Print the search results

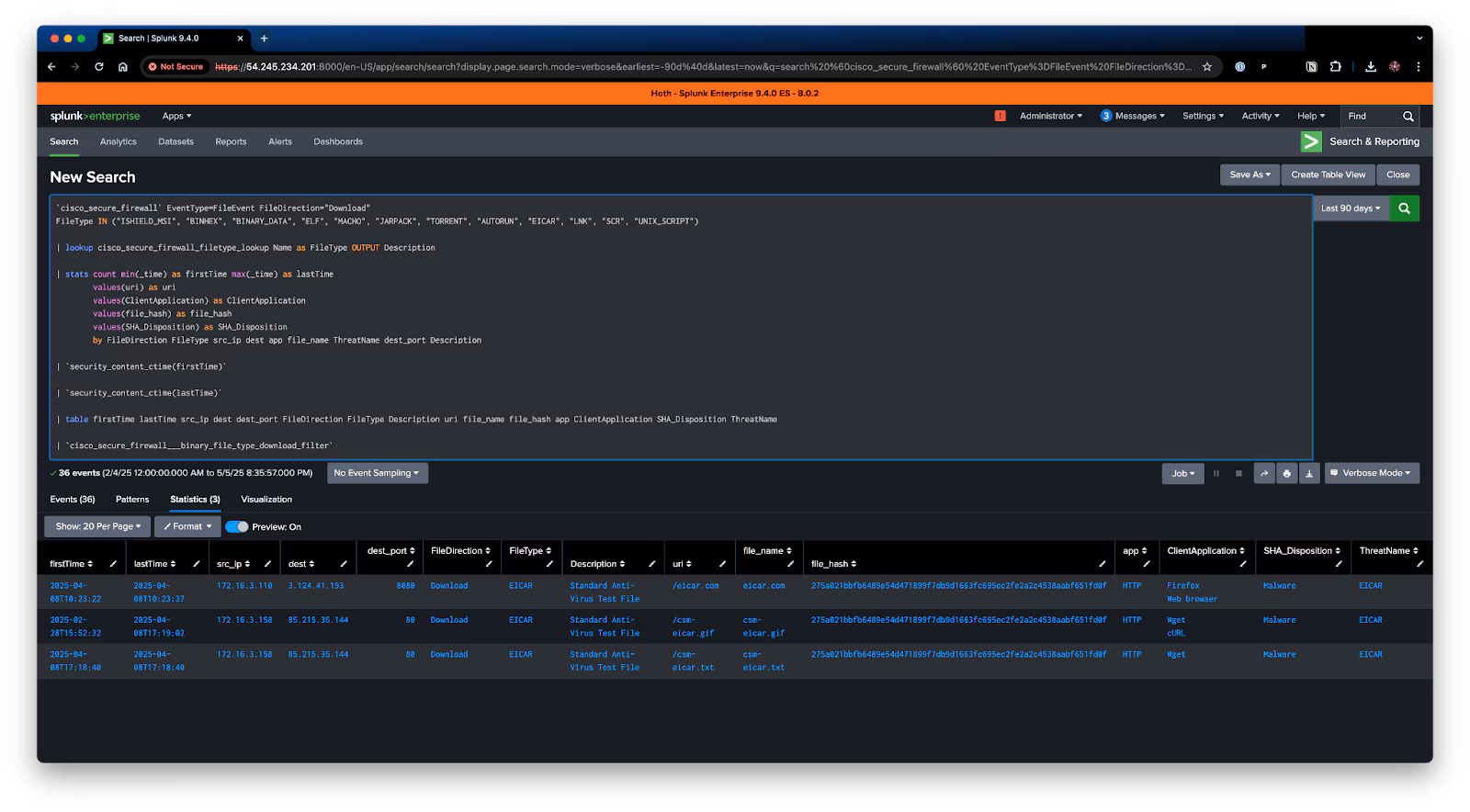click(1286, 473)
